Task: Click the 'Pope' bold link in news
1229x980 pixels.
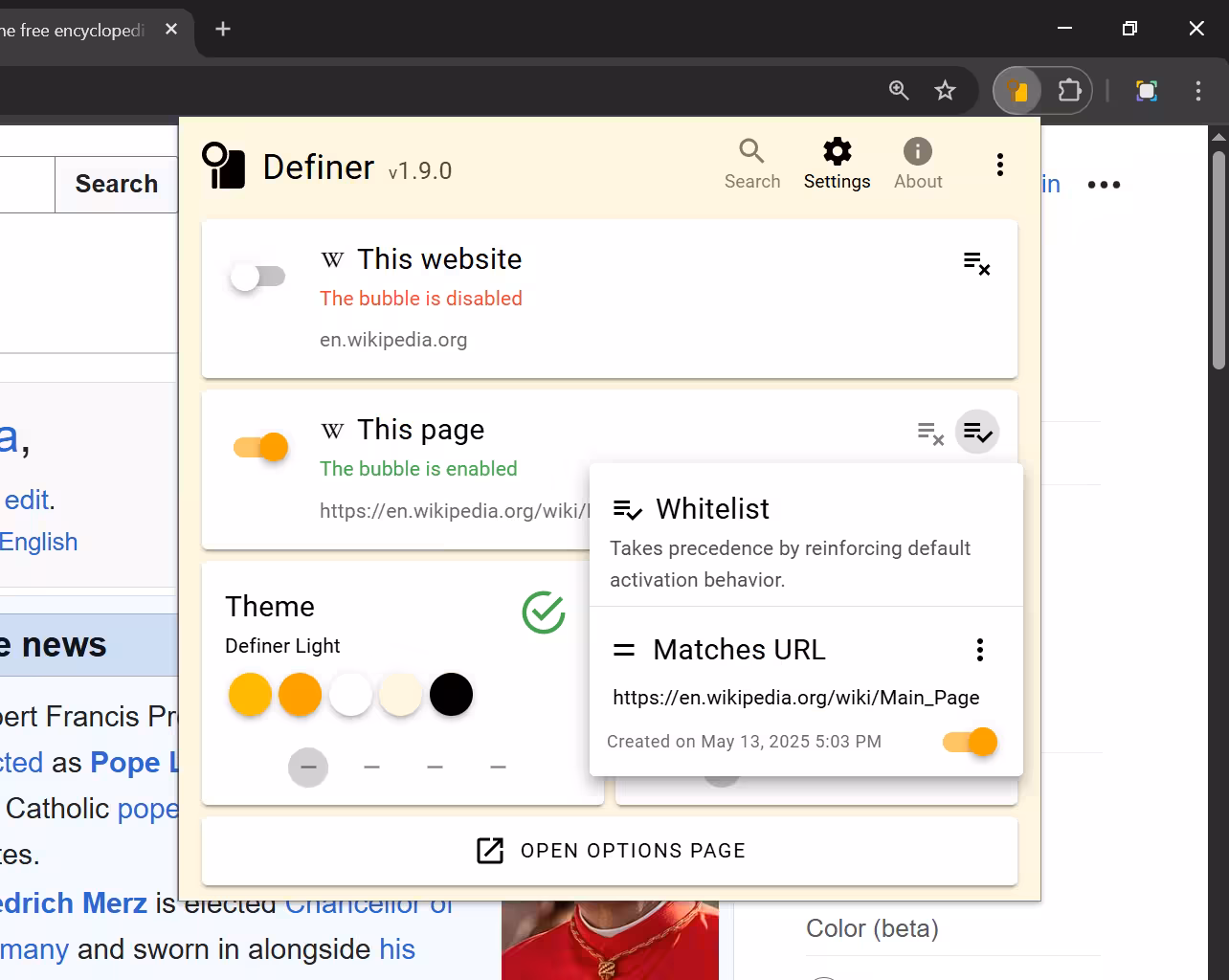Action: pos(134,763)
